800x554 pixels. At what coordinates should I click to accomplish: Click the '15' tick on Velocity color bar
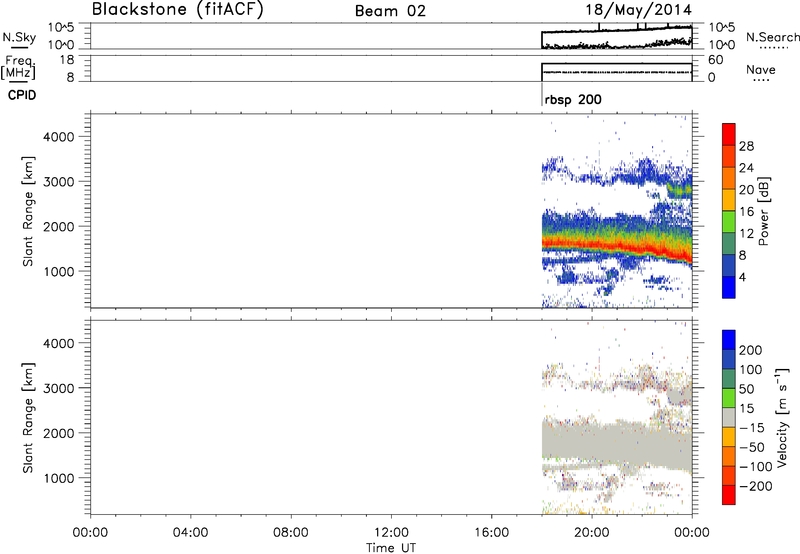746,409
